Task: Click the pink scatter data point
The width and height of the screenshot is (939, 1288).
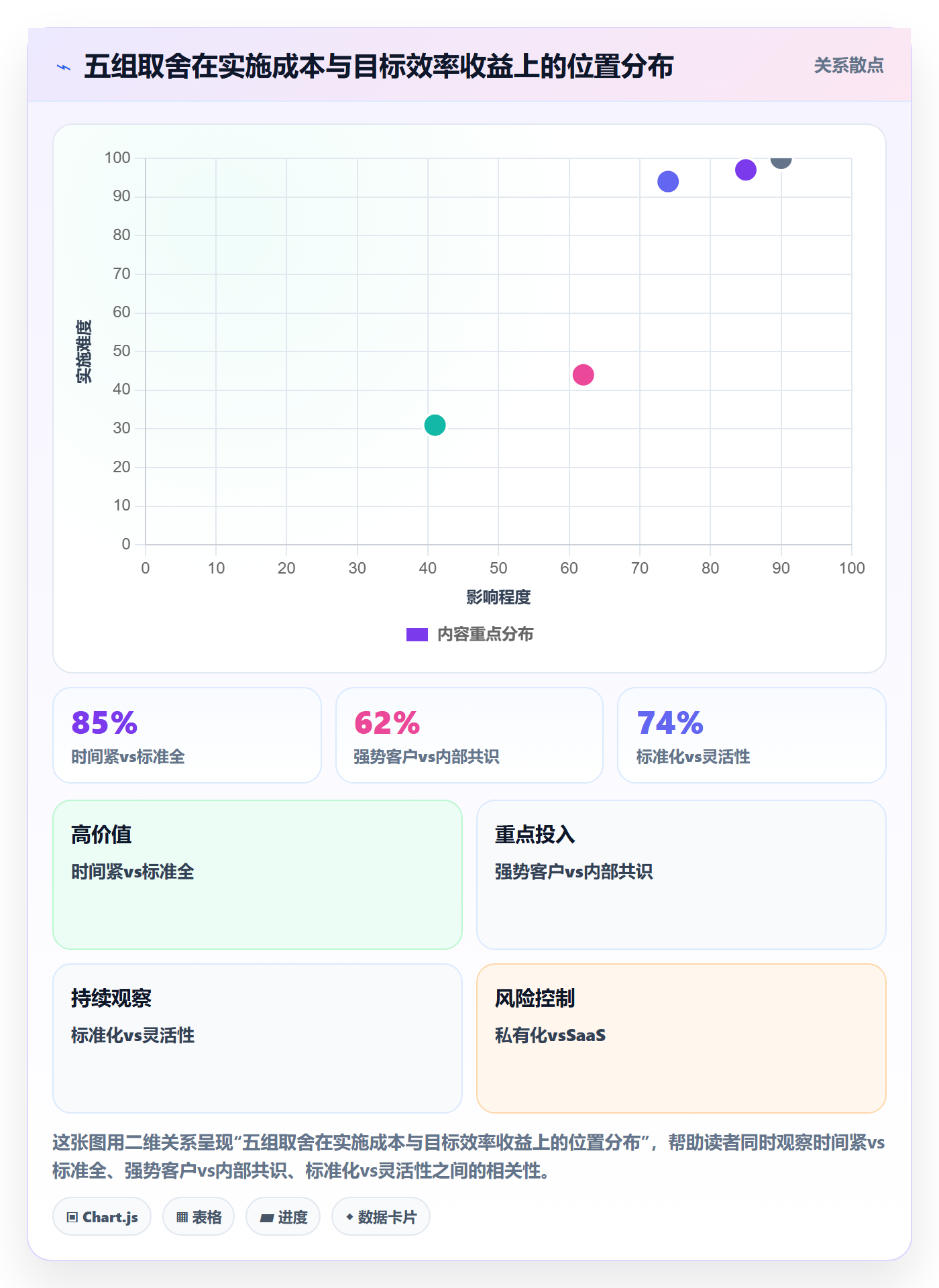Action: (x=583, y=374)
